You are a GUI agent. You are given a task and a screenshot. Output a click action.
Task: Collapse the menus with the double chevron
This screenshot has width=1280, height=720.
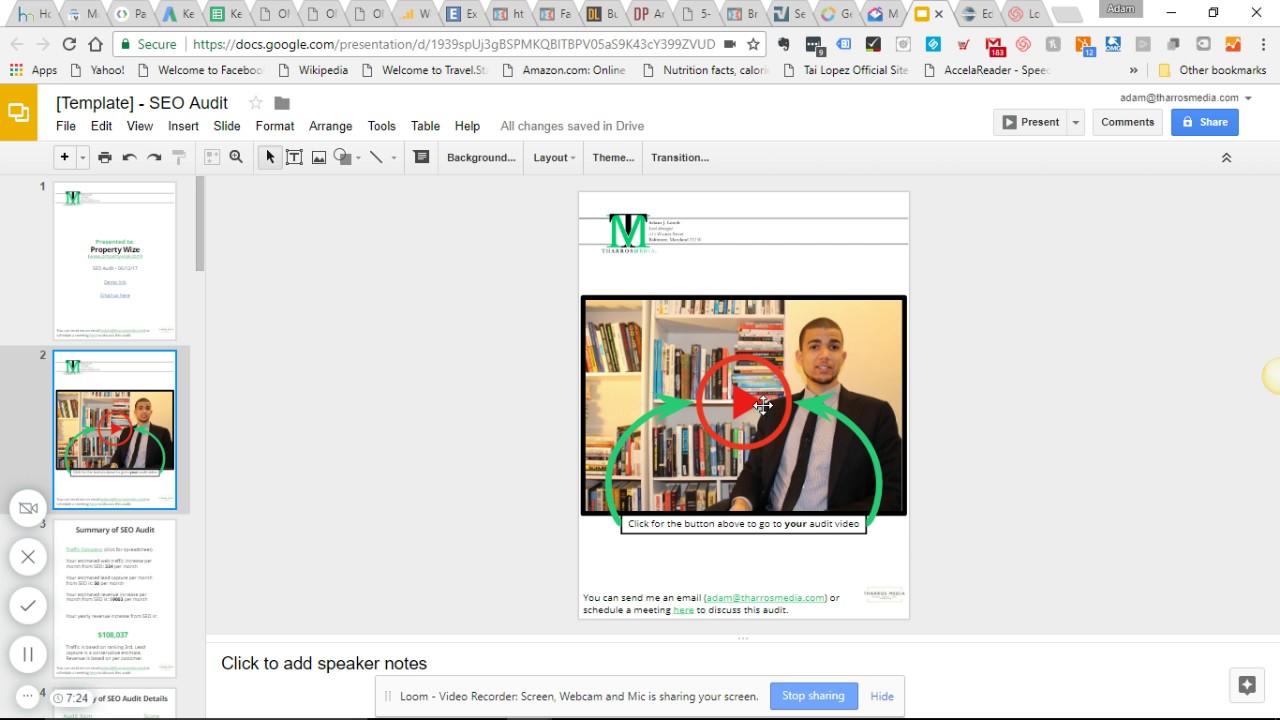coord(1226,158)
